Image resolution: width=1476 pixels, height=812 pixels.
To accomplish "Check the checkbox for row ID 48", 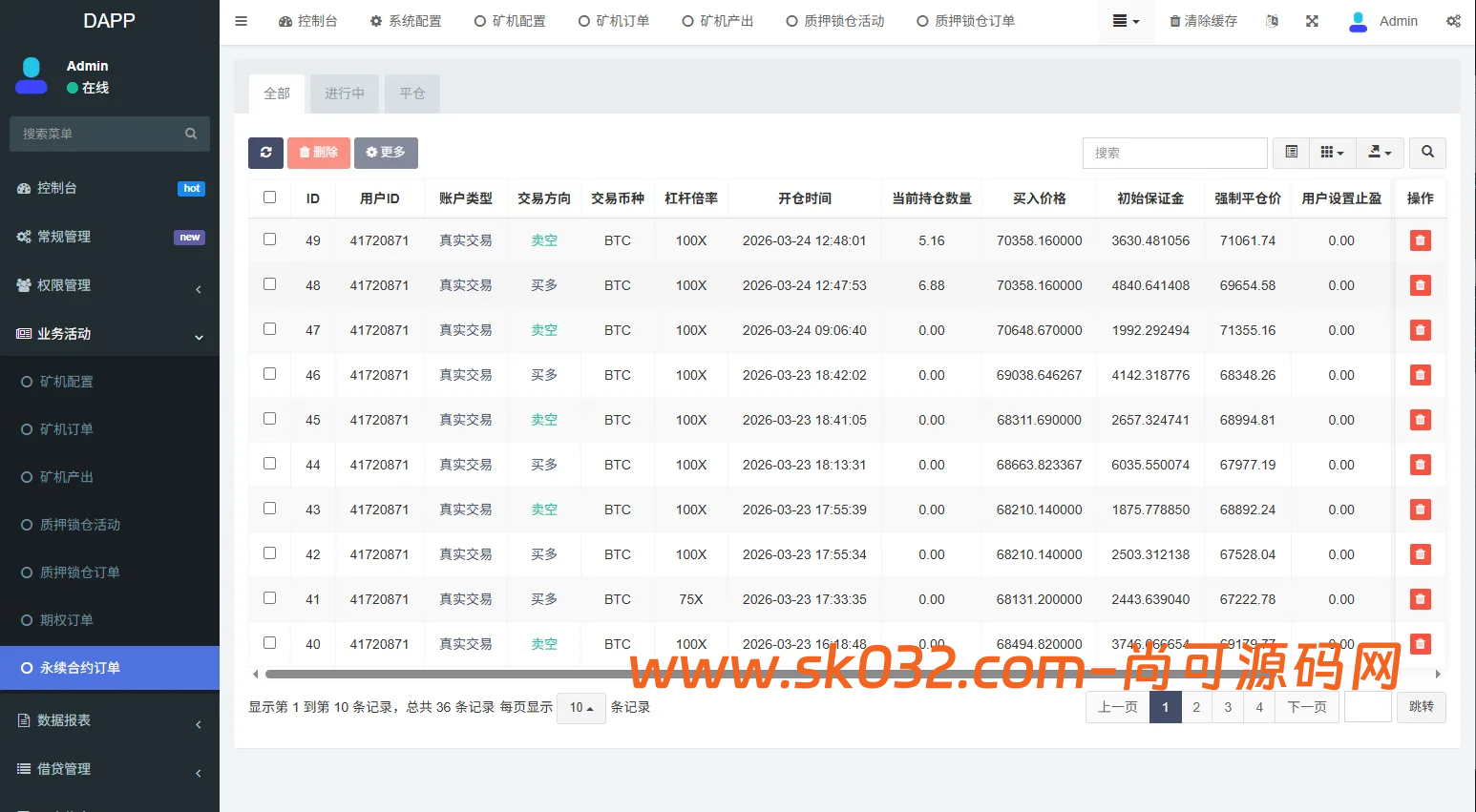I will (269, 283).
